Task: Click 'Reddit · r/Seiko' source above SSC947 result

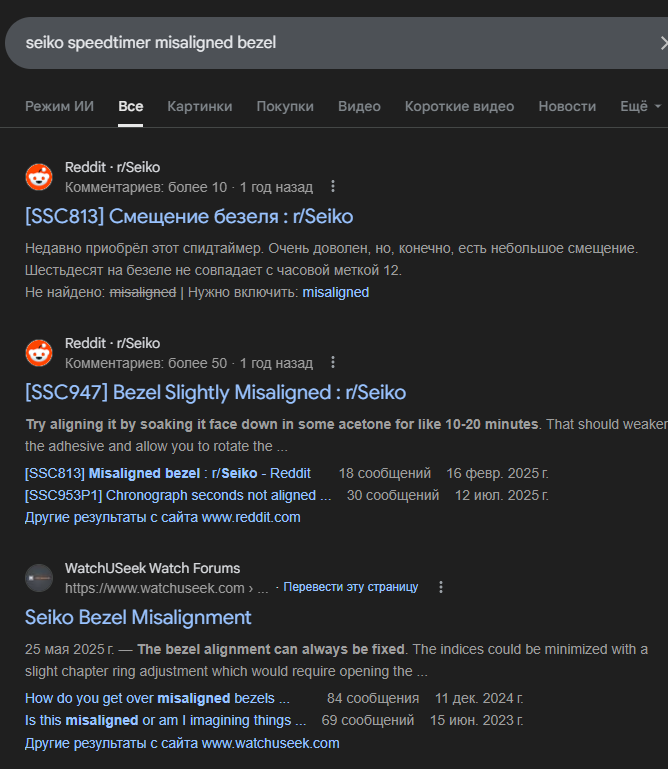Action: point(112,343)
